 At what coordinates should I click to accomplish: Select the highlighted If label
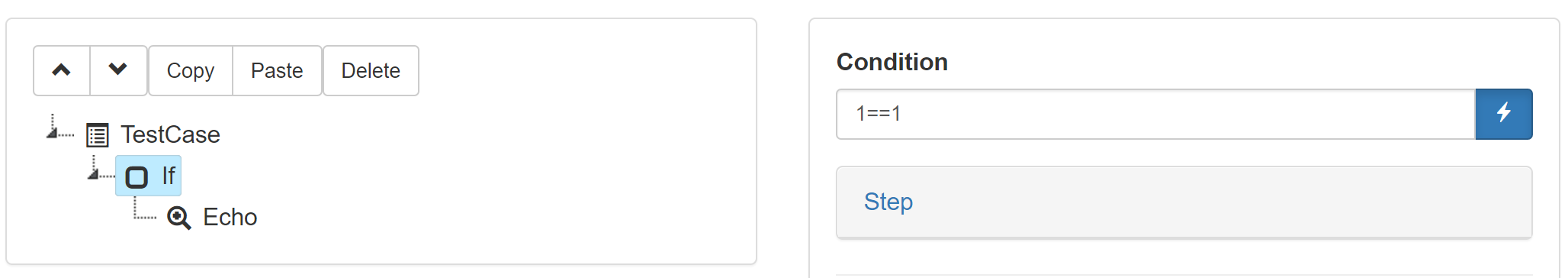[169, 176]
